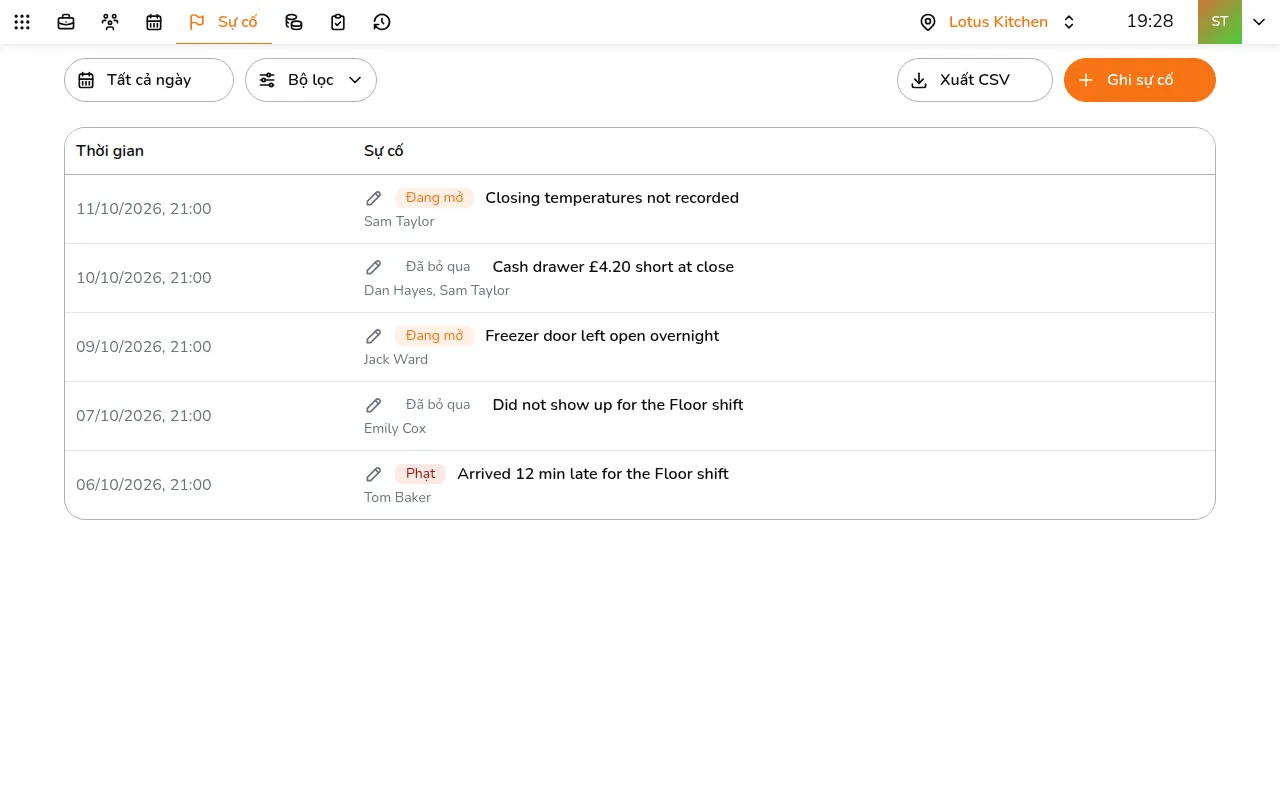This screenshot has width=1280, height=800.
Task: Click the 10/10/2026, 21:00 time cell
Action: click(x=144, y=278)
